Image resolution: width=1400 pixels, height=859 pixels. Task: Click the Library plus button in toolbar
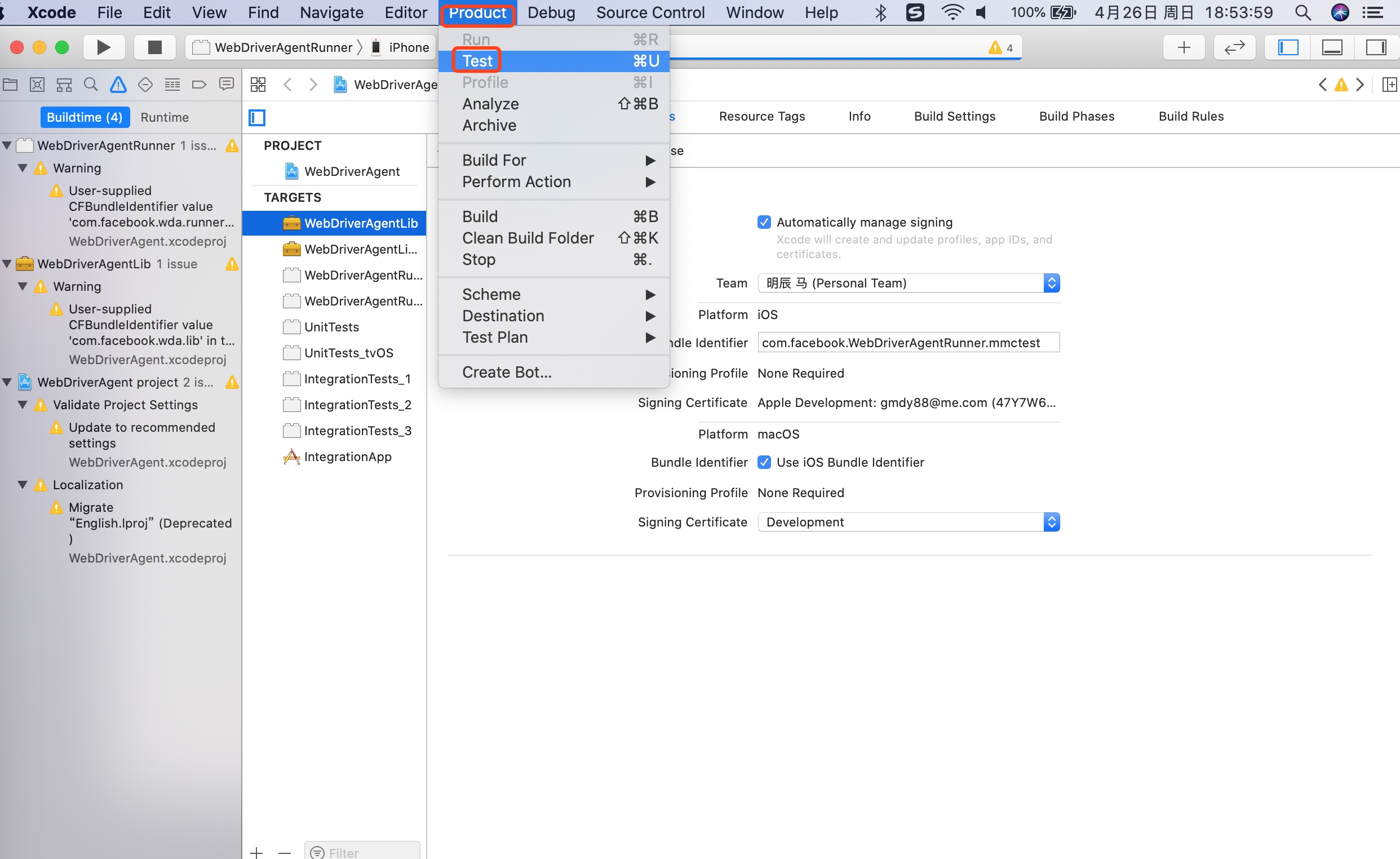click(x=1184, y=47)
